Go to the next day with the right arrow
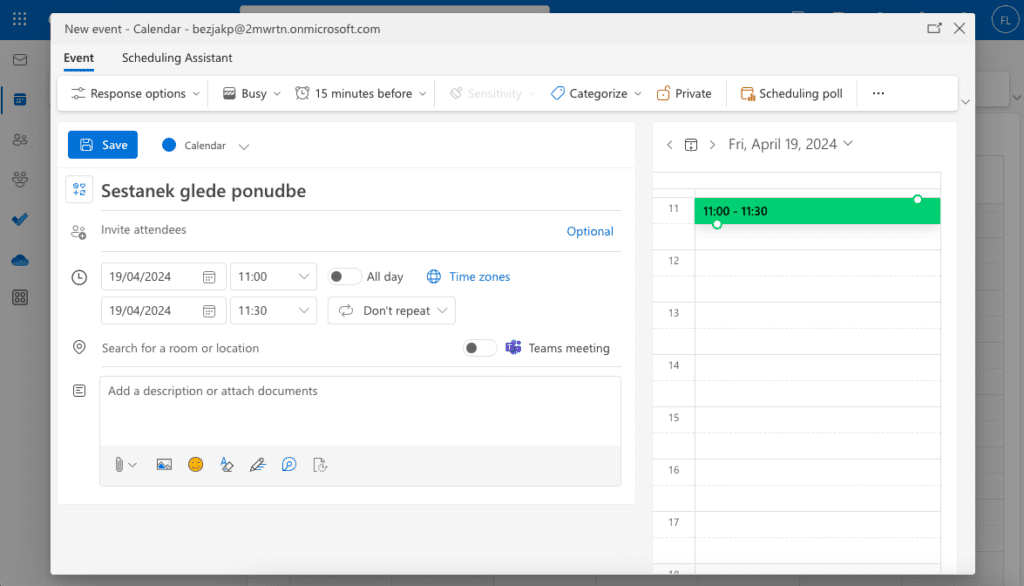The width and height of the screenshot is (1024, 586). click(712, 145)
